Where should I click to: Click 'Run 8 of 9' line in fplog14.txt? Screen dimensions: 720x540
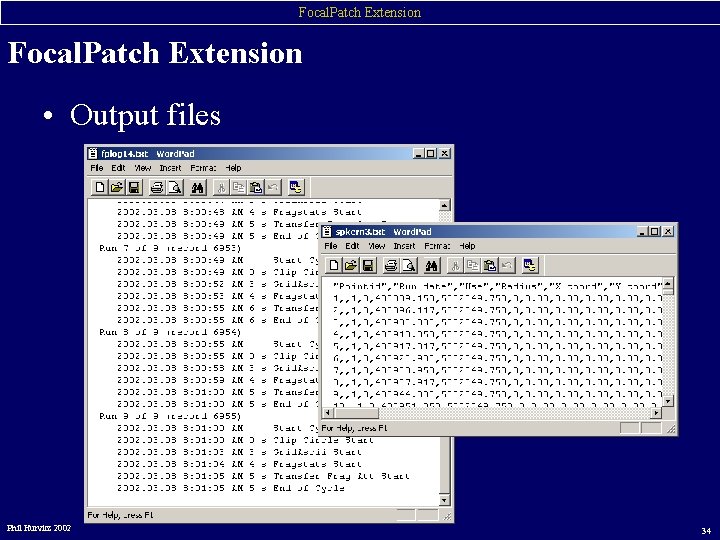(x=170, y=332)
